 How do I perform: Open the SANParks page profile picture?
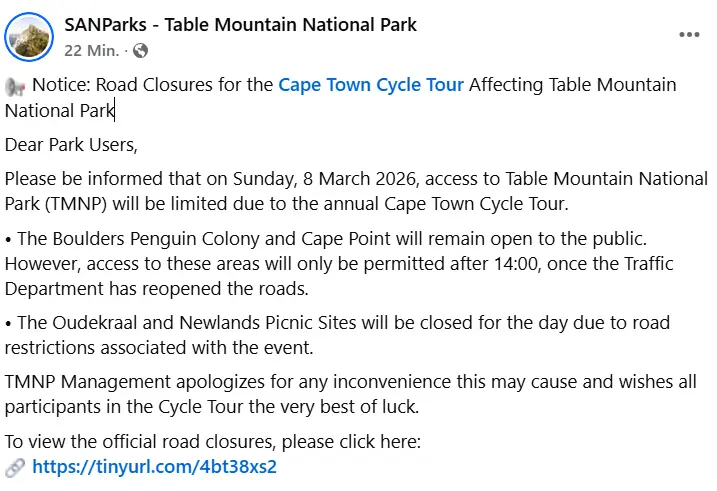(x=29, y=37)
